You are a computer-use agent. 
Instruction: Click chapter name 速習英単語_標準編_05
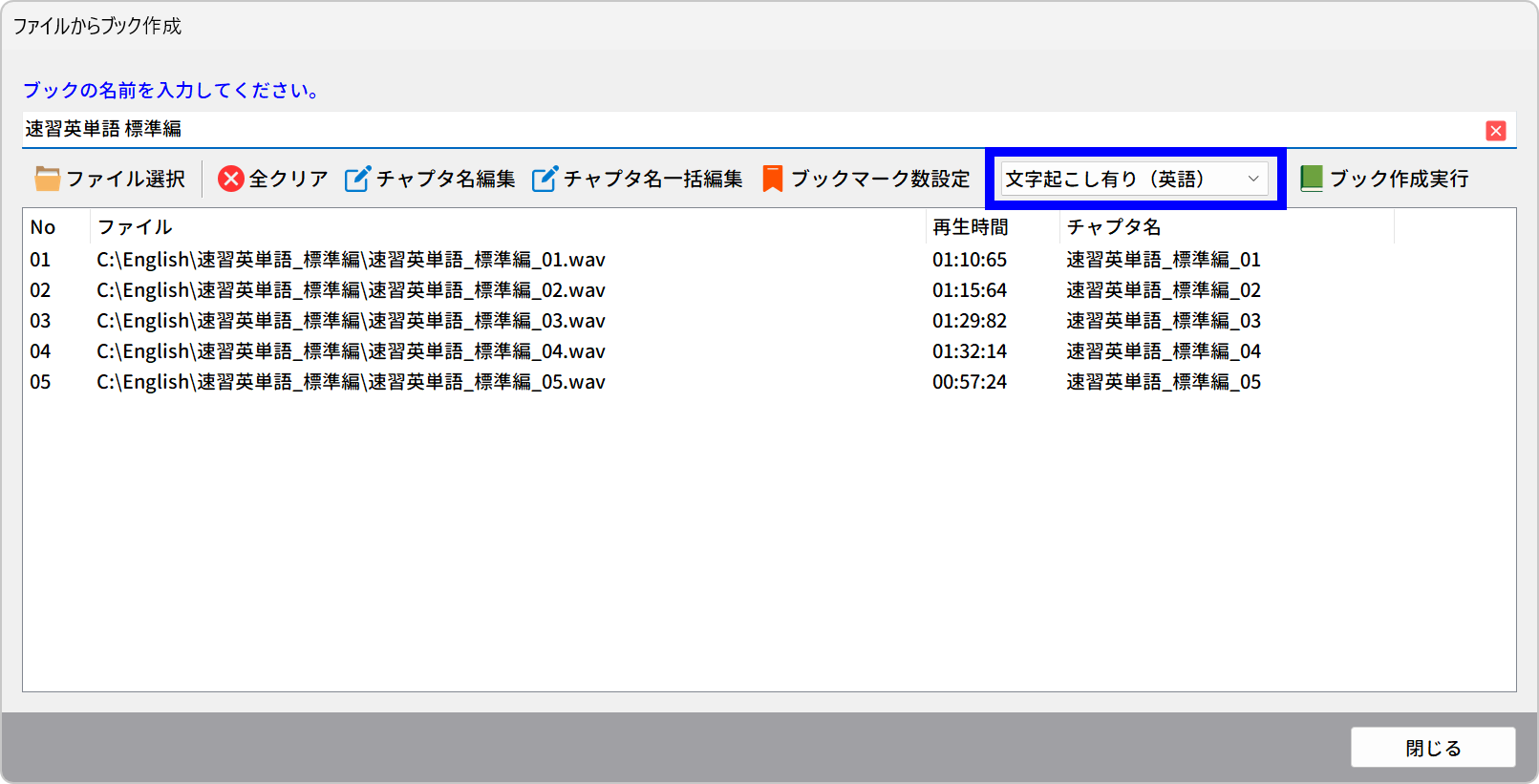coord(1164,382)
